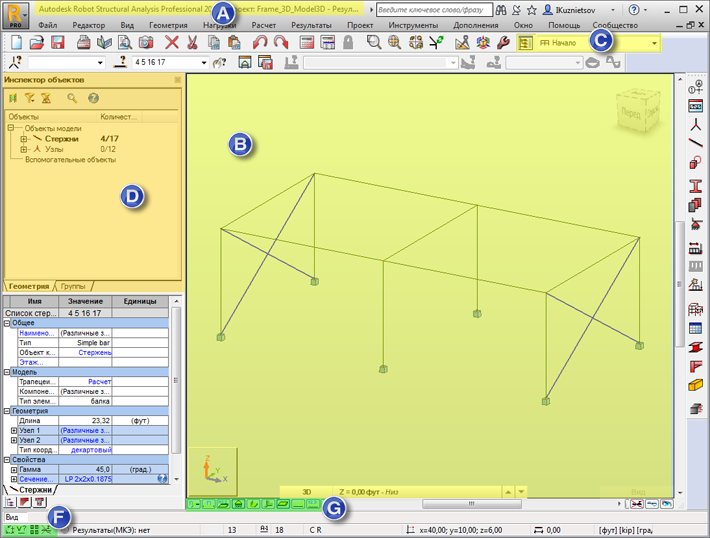Open the blue tables icon in right toolbar
The image size is (710, 538).
pos(696,328)
